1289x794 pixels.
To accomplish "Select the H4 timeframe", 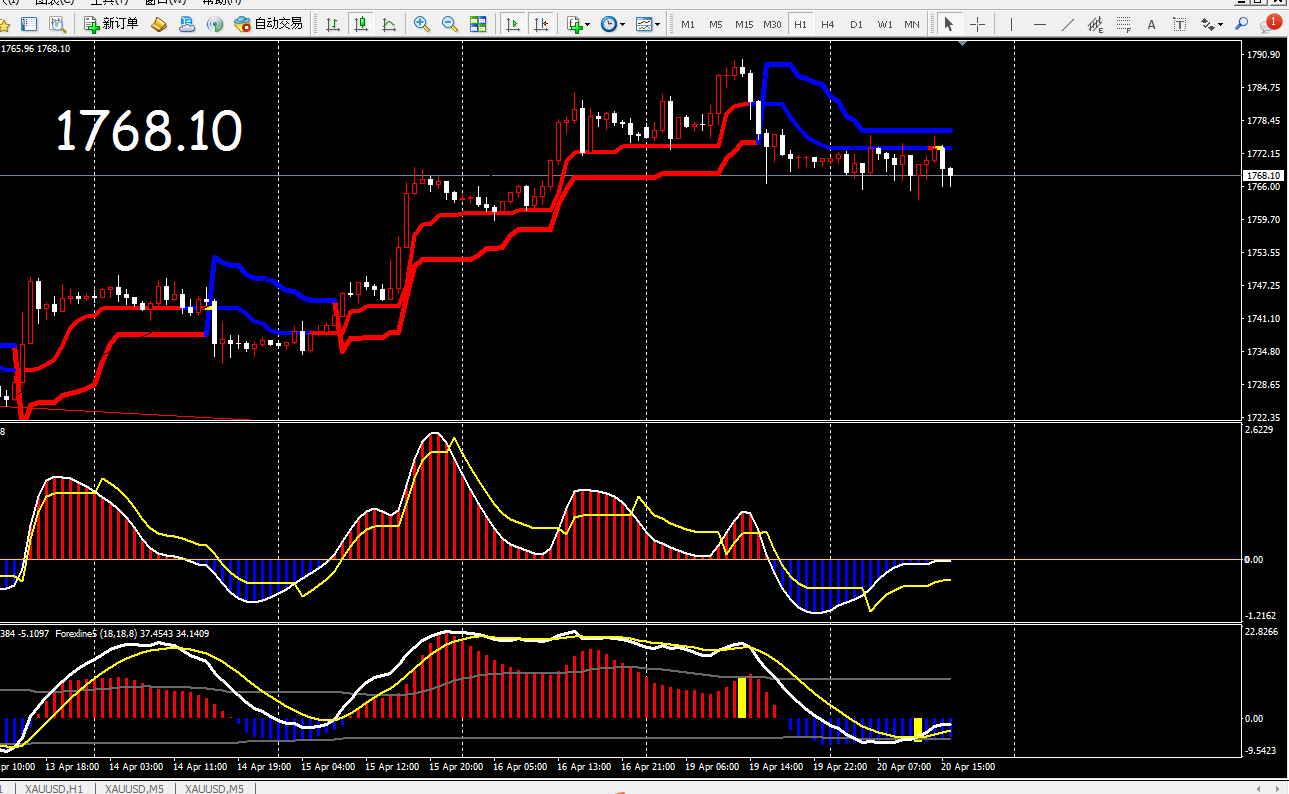I will [x=827, y=24].
